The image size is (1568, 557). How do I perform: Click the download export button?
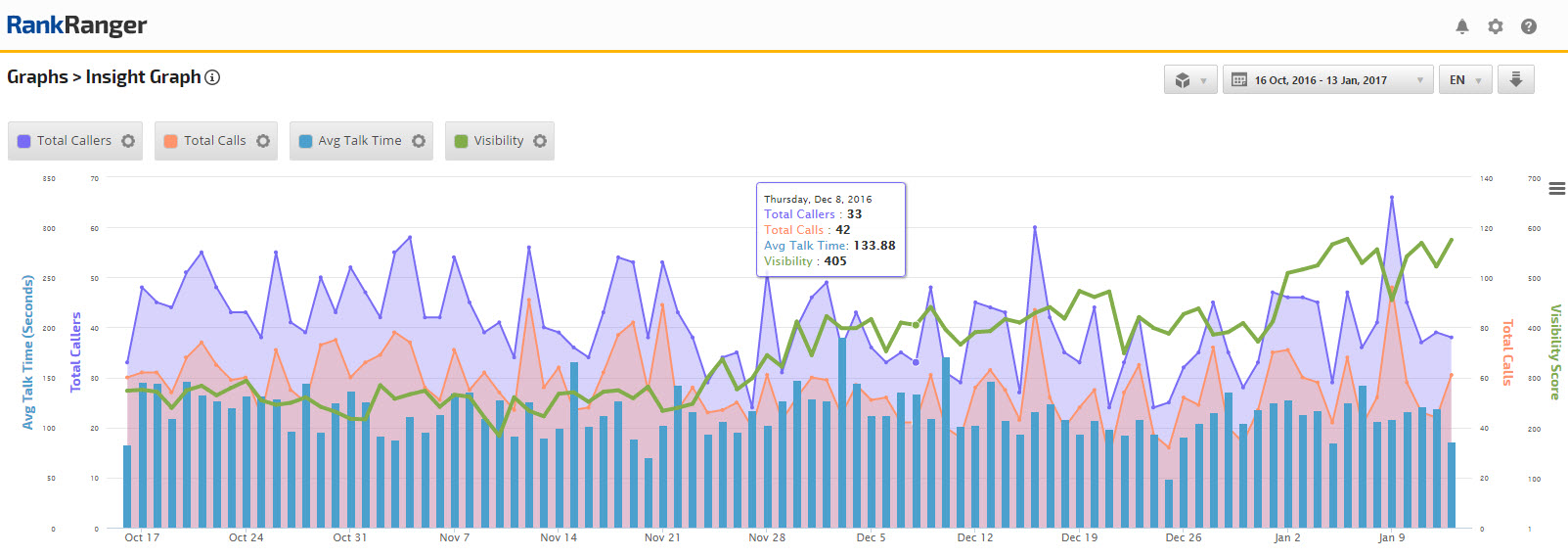(x=1515, y=79)
